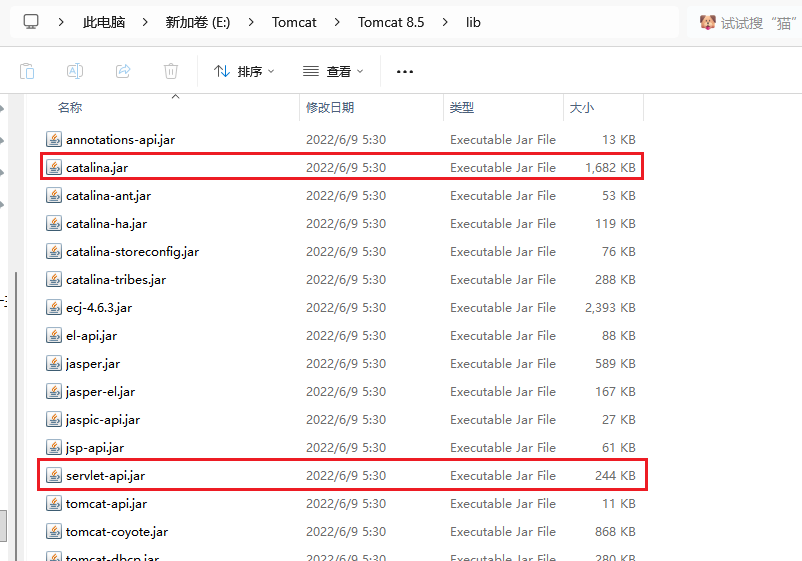Screen dimensions: 802x561
Task: Click the rename toolbar icon
Action: click(75, 71)
